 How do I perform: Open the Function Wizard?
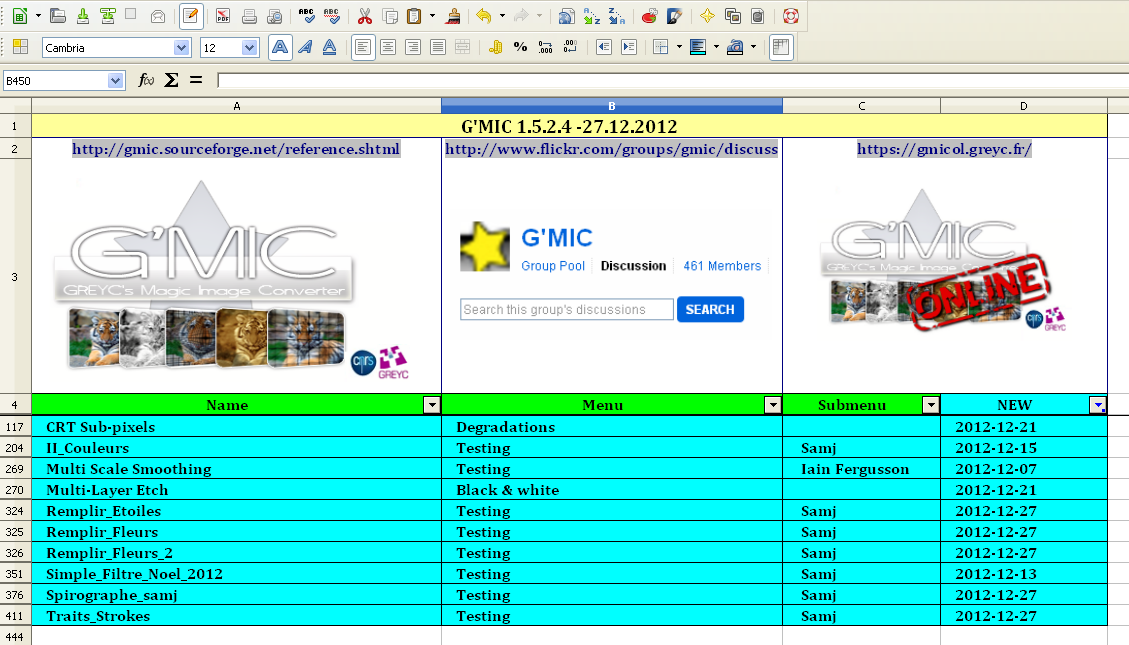pyautogui.click(x=146, y=80)
